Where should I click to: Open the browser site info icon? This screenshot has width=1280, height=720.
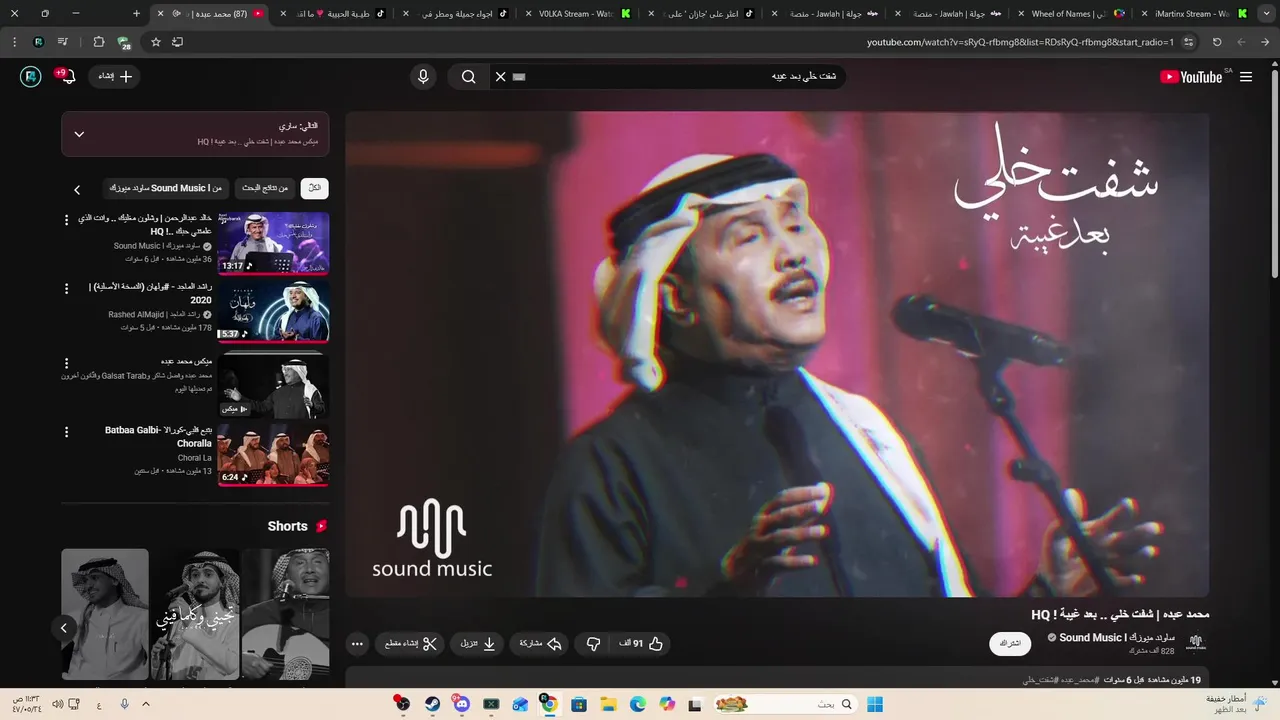pos(1188,42)
